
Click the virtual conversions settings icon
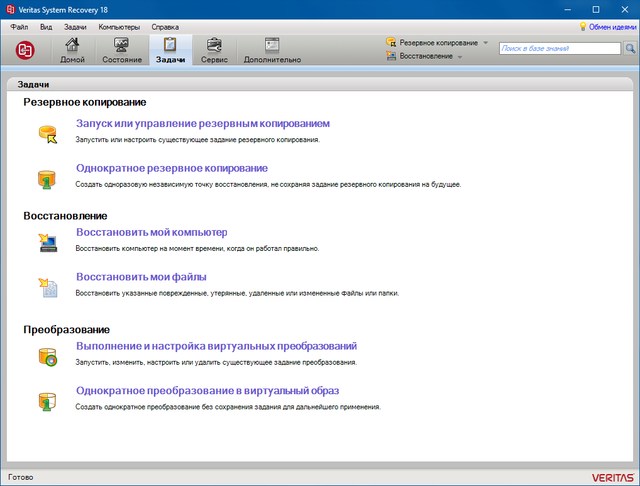click(x=47, y=355)
